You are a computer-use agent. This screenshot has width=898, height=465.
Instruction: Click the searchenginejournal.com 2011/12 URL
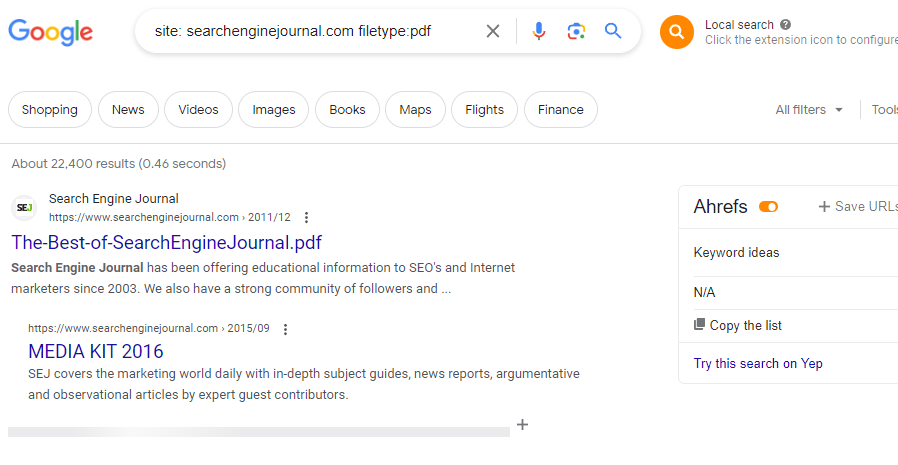tap(170, 218)
